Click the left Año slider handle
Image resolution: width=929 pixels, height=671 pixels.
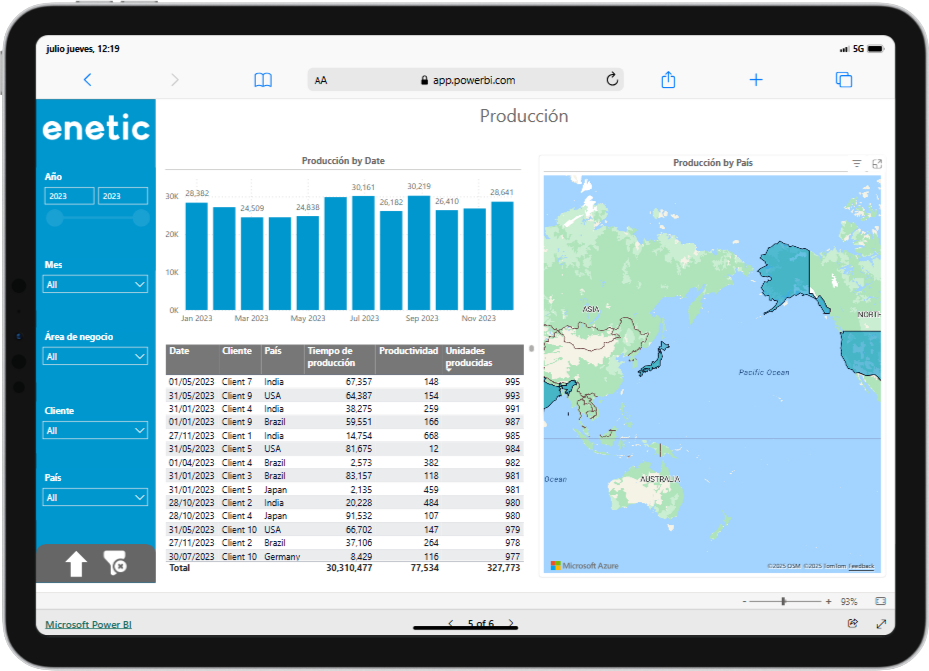tap(55, 219)
